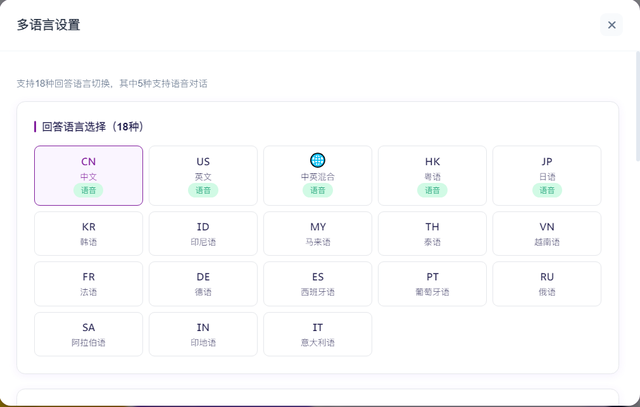This screenshot has height=407, width=640.
Task: Select RU Russian language option
Action: 547,284
